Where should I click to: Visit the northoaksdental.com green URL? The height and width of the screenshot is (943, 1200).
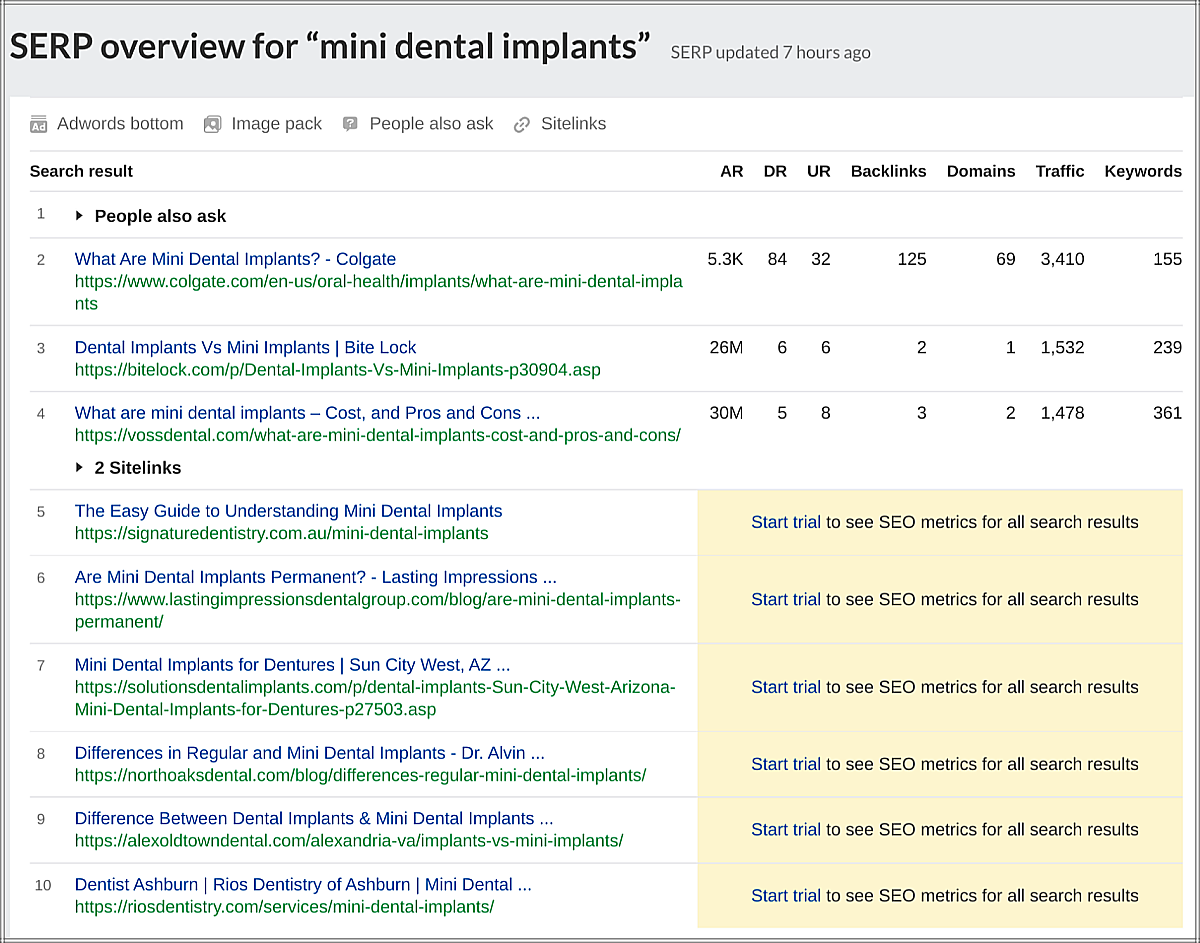[x=360, y=775]
